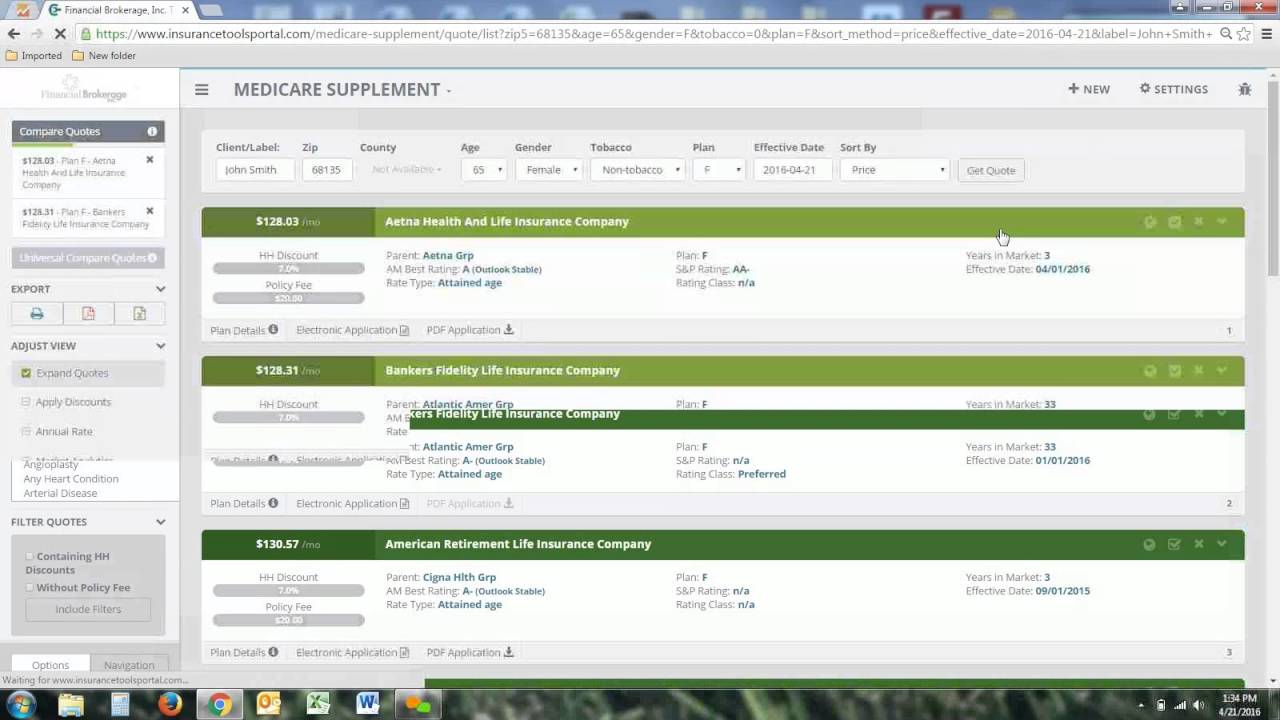The image size is (1280, 720).
Task: Export quotes as PDF from the Export panel
Action: pos(88,314)
